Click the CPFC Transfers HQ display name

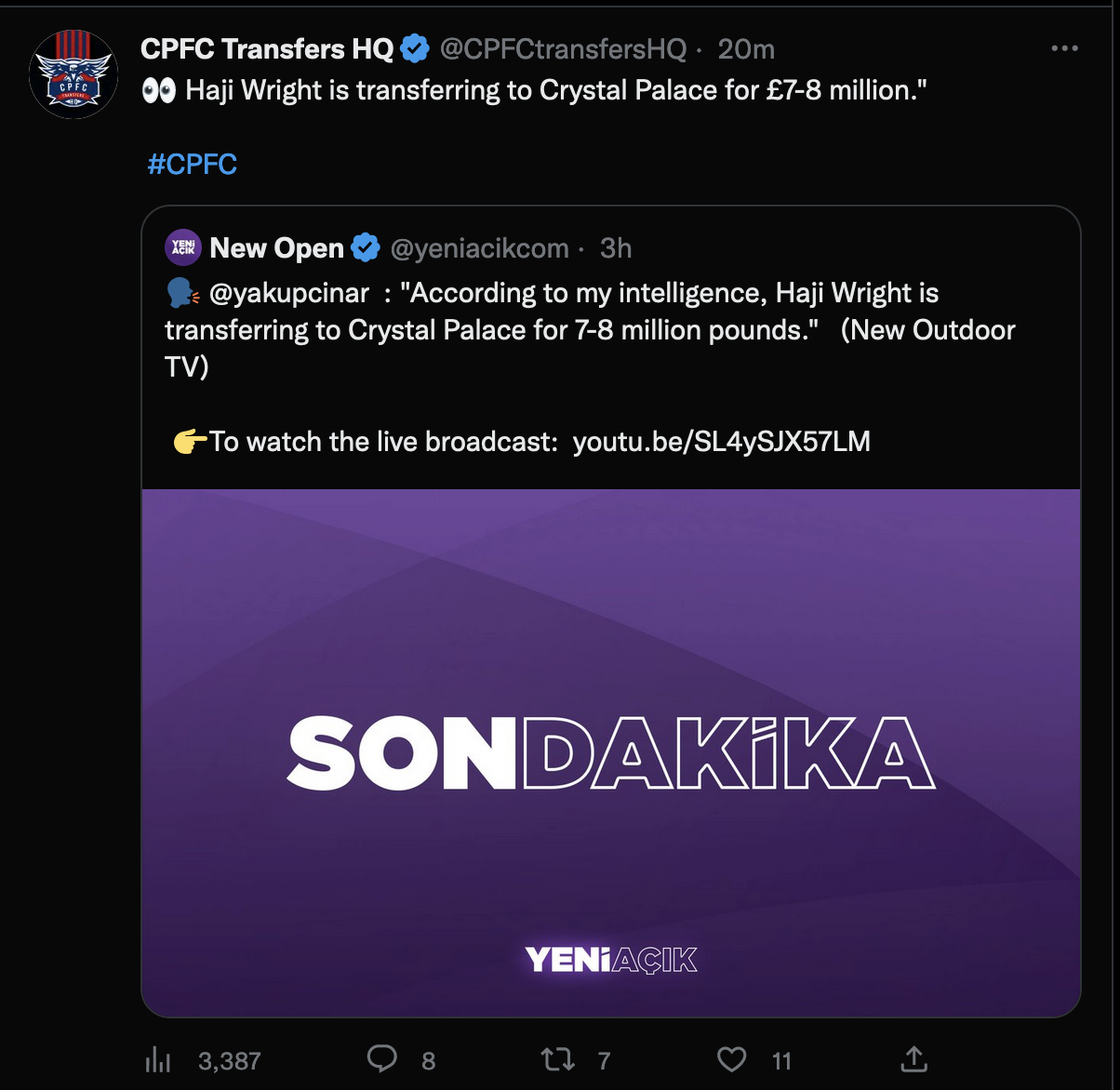(267, 48)
